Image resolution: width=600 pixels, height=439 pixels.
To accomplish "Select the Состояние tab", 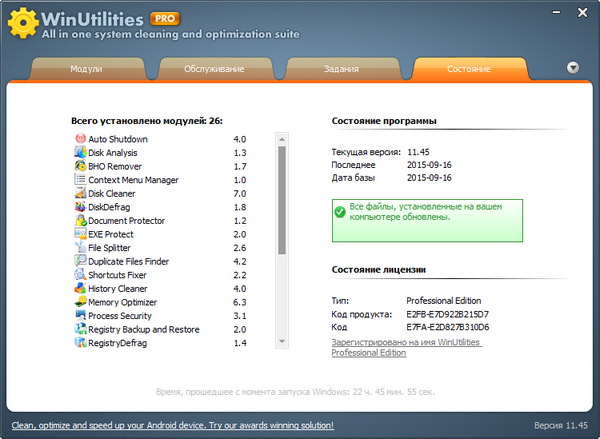I will 468,69.
